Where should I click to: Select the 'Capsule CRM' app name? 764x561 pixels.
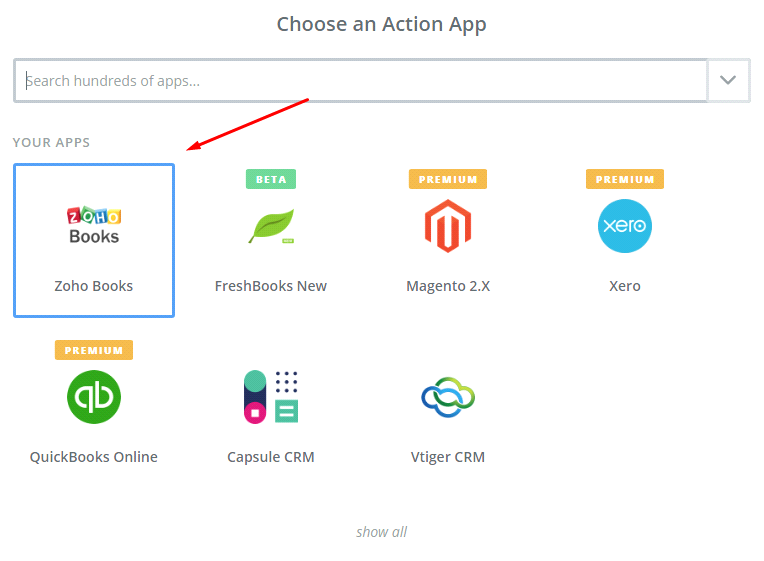271,457
